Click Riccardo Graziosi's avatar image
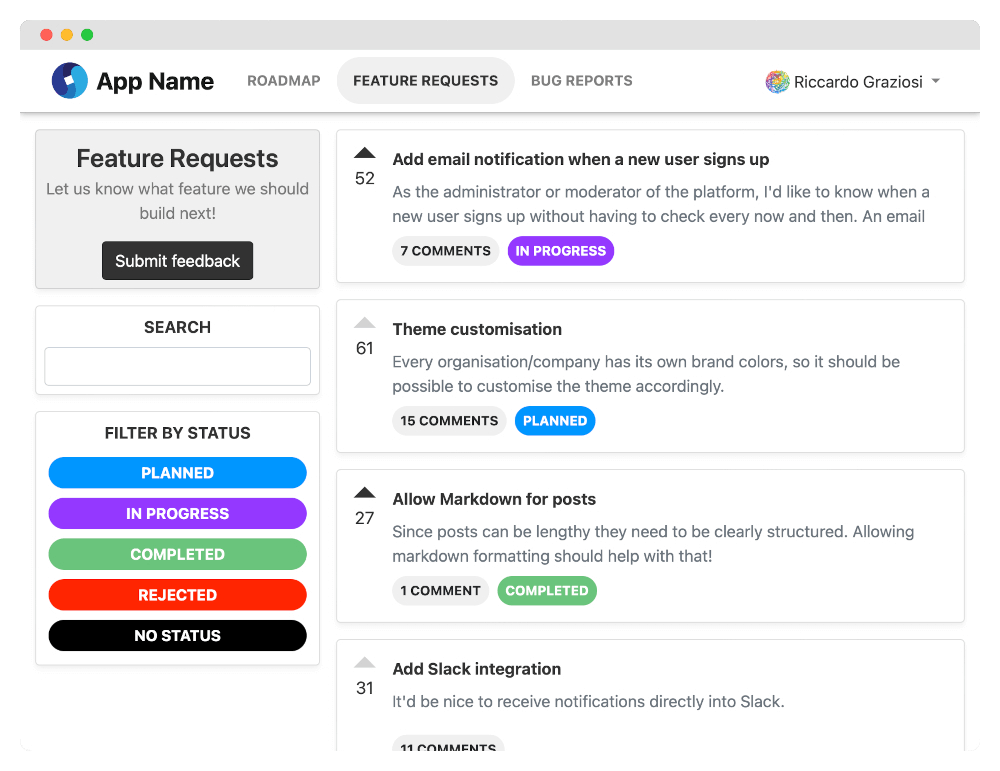The image size is (1000, 771). 777,82
